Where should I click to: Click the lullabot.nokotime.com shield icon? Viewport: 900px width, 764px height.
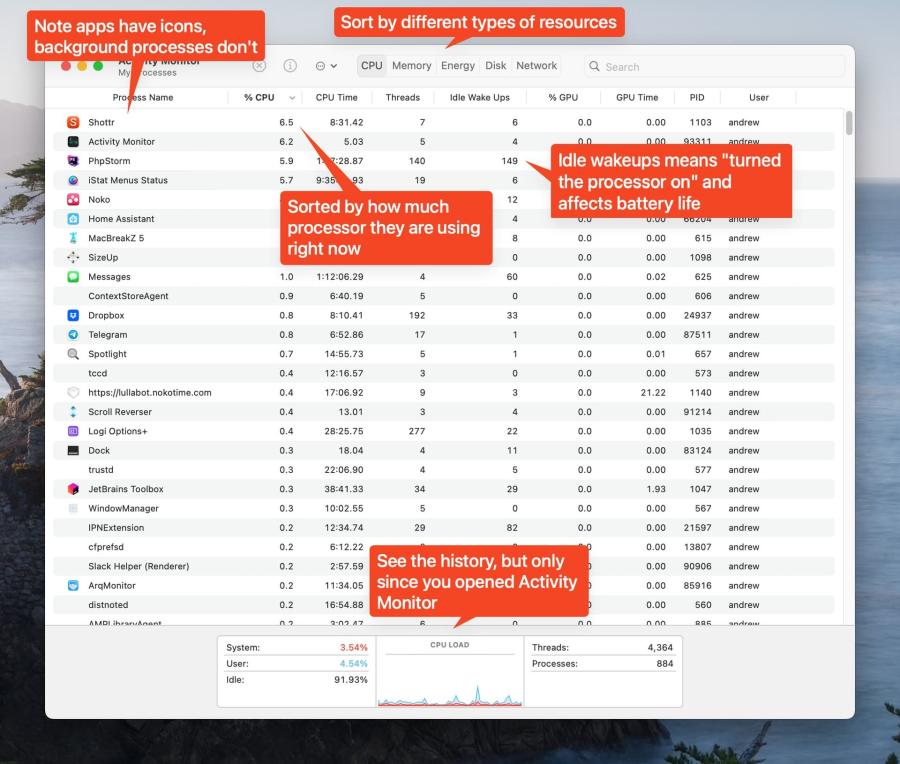click(73, 393)
